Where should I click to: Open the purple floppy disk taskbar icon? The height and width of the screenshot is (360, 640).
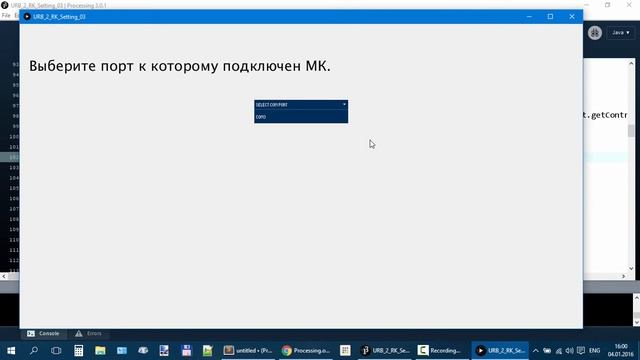pos(186,351)
